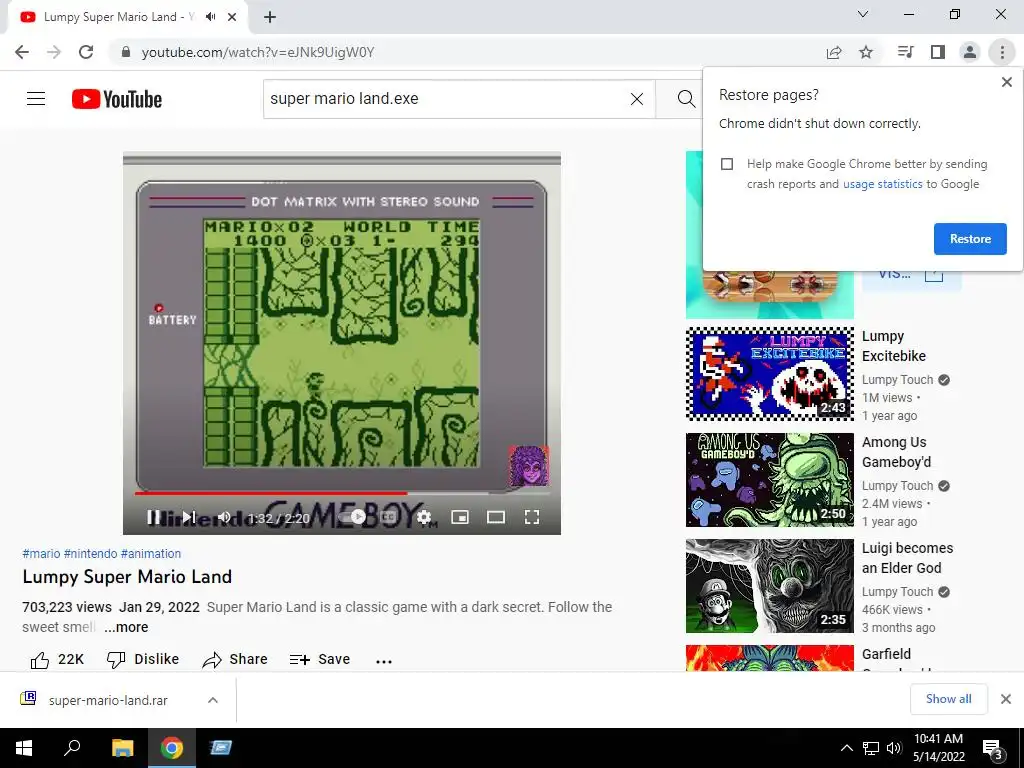Click the Lumpy Excitebike title
Image resolution: width=1024 pixels, height=768 pixels.
pos(894,346)
